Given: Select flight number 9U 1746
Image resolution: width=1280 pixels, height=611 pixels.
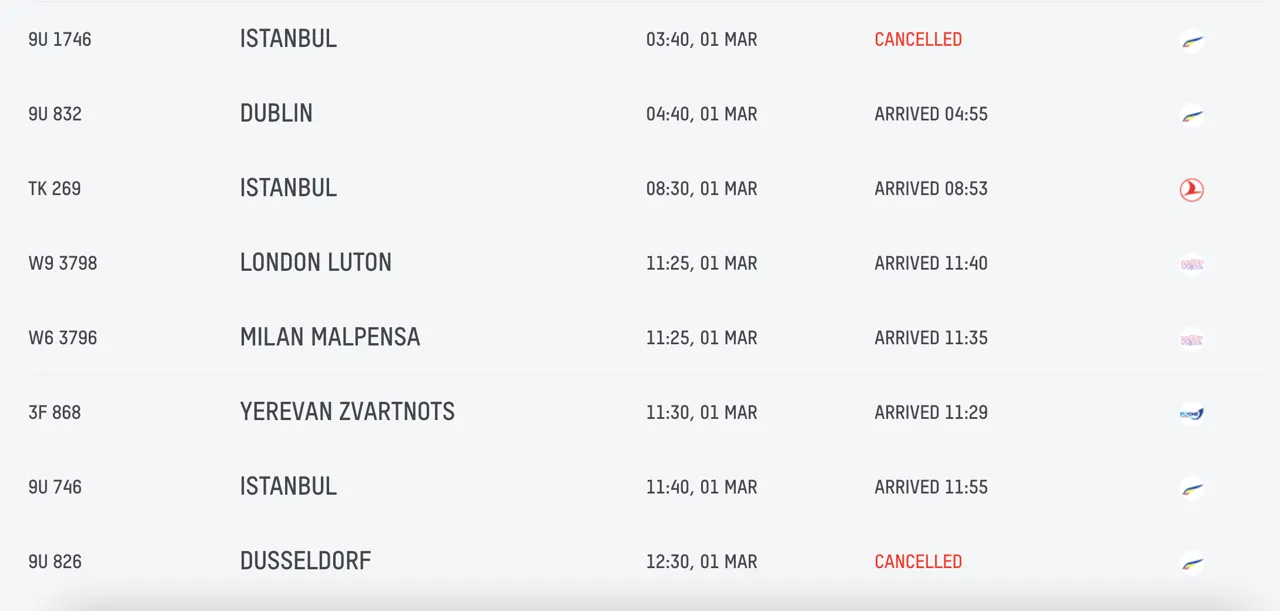Looking at the screenshot, I should coord(60,40).
